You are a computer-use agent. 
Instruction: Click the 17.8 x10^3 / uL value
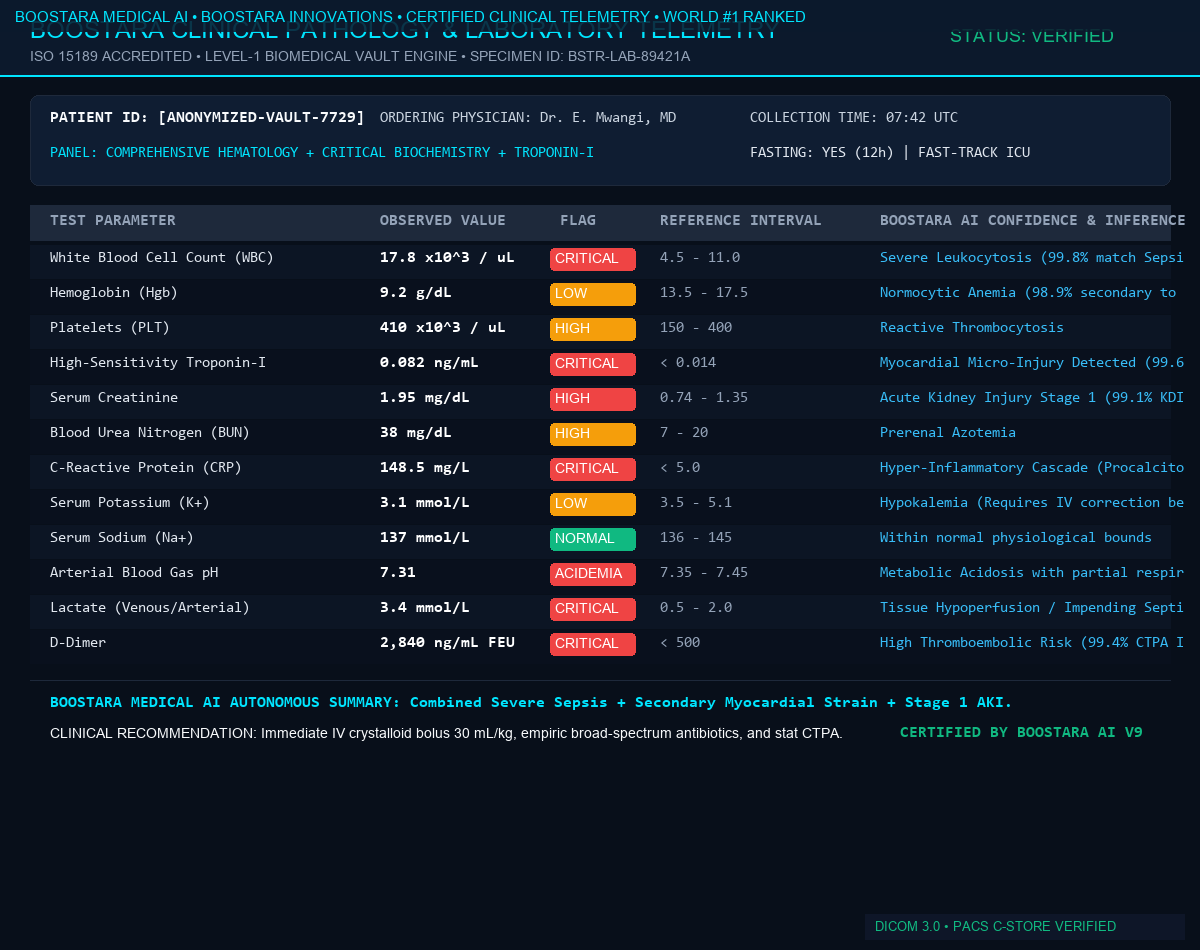coord(447,257)
